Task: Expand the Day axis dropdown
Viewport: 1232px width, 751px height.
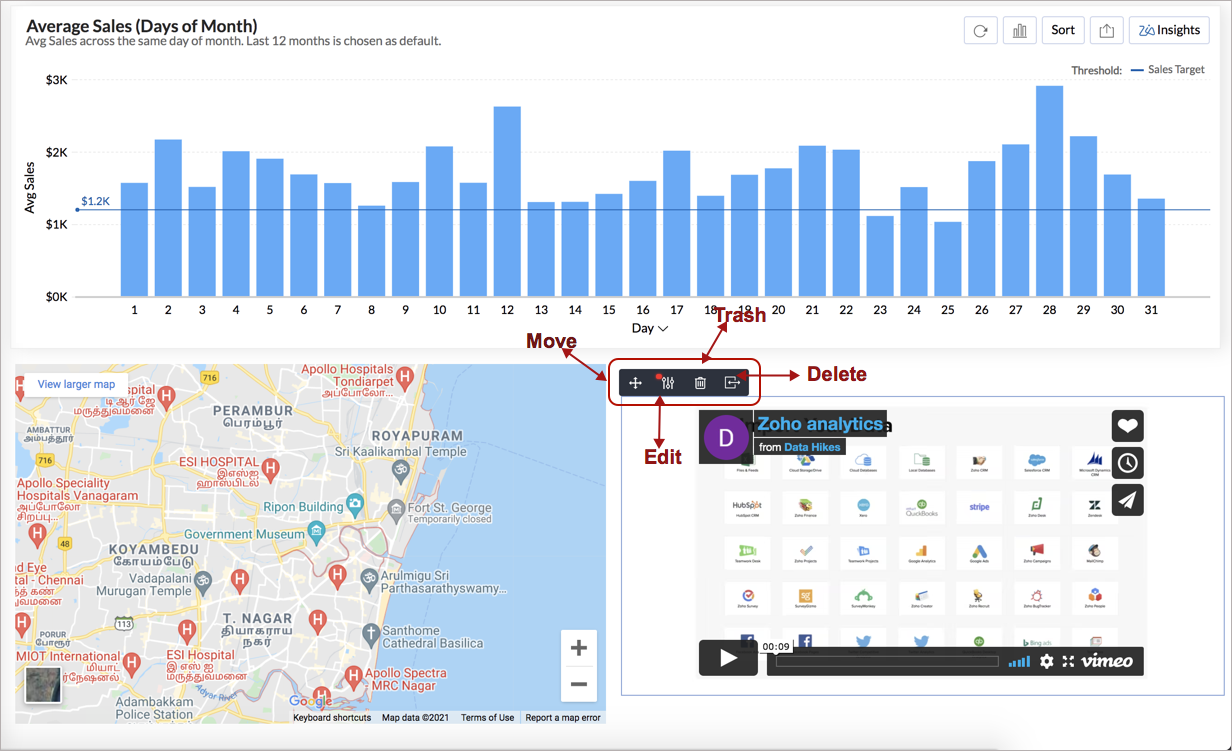Action: [x=650, y=328]
